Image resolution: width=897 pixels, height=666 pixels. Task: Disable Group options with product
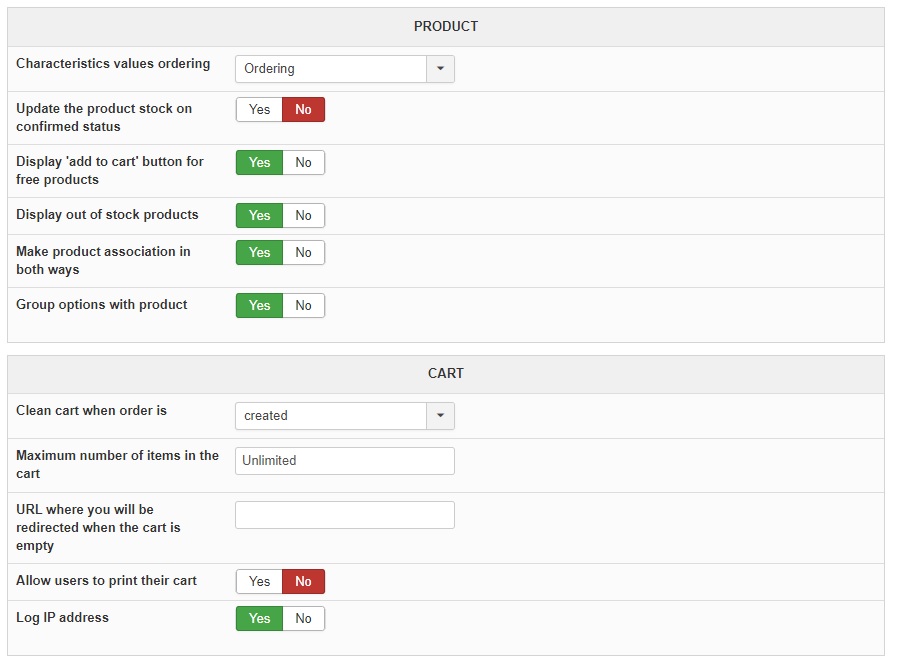(x=303, y=306)
